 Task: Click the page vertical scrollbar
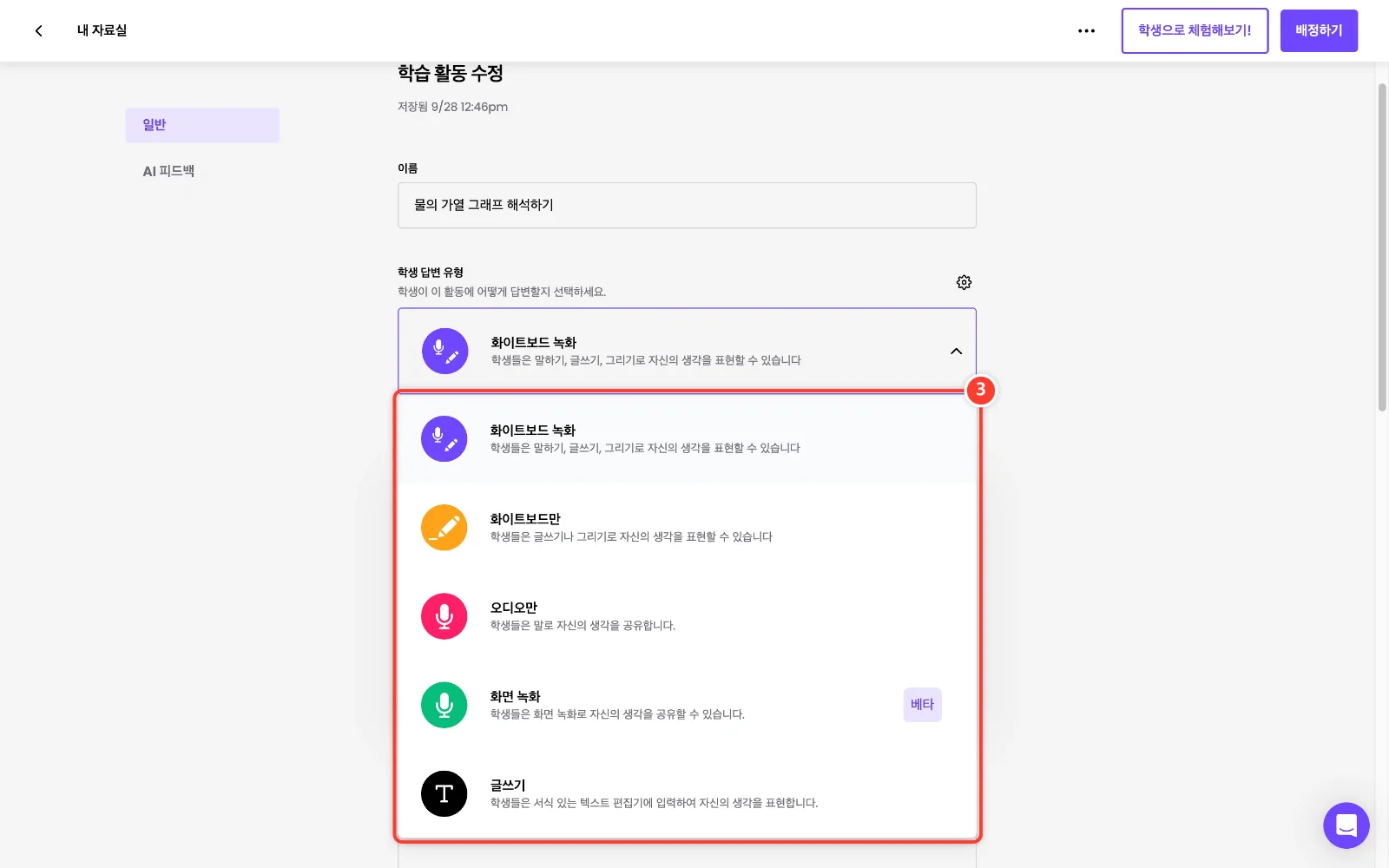tap(1382, 247)
